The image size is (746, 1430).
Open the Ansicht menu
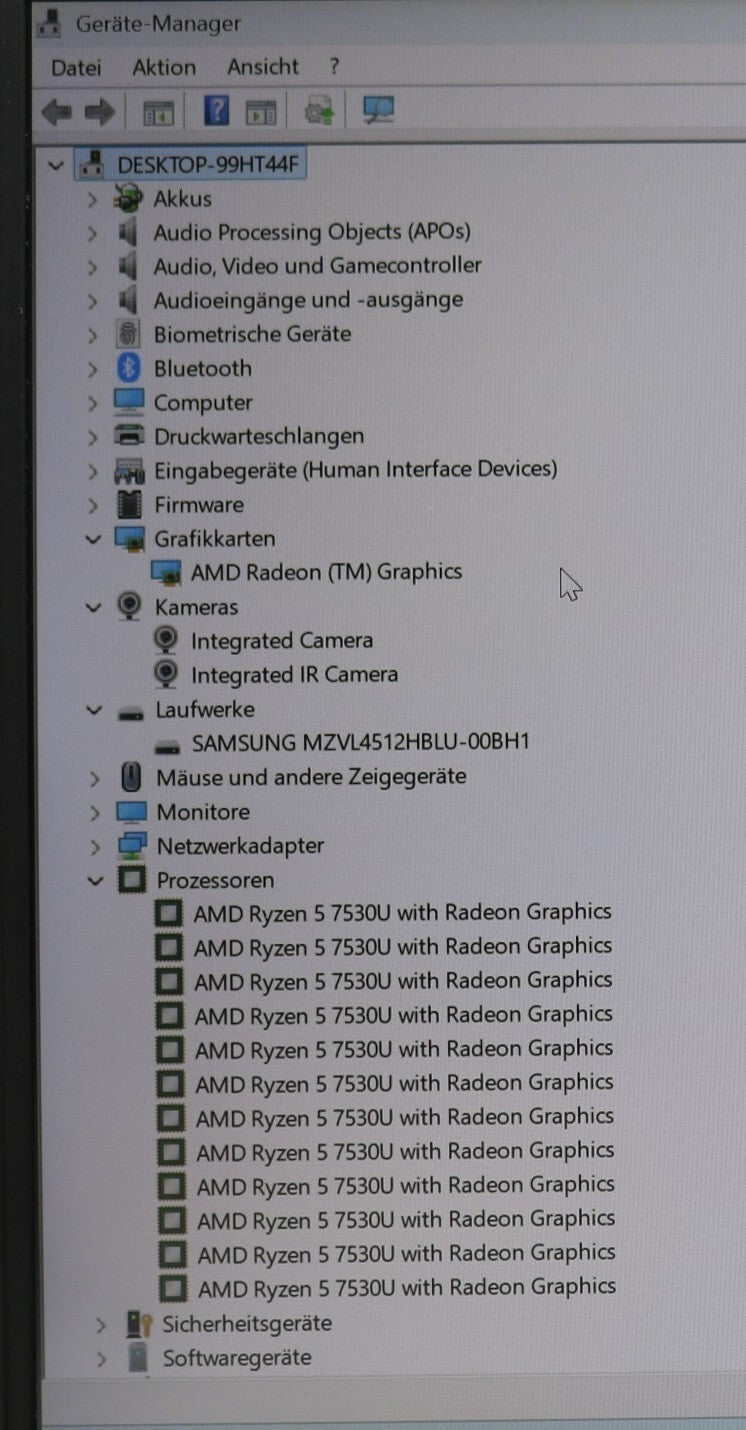[x=262, y=68]
